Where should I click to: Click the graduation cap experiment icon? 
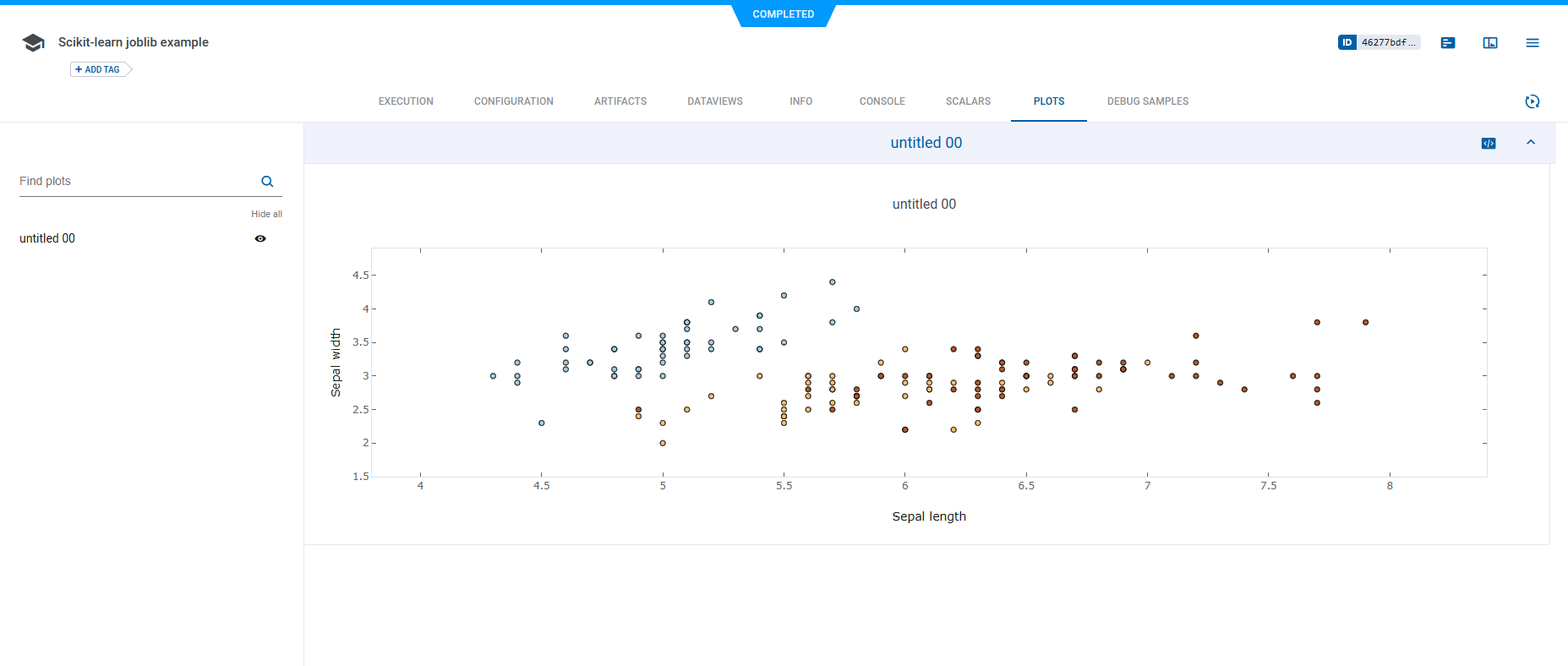pyautogui.click(x=33, y=43)
